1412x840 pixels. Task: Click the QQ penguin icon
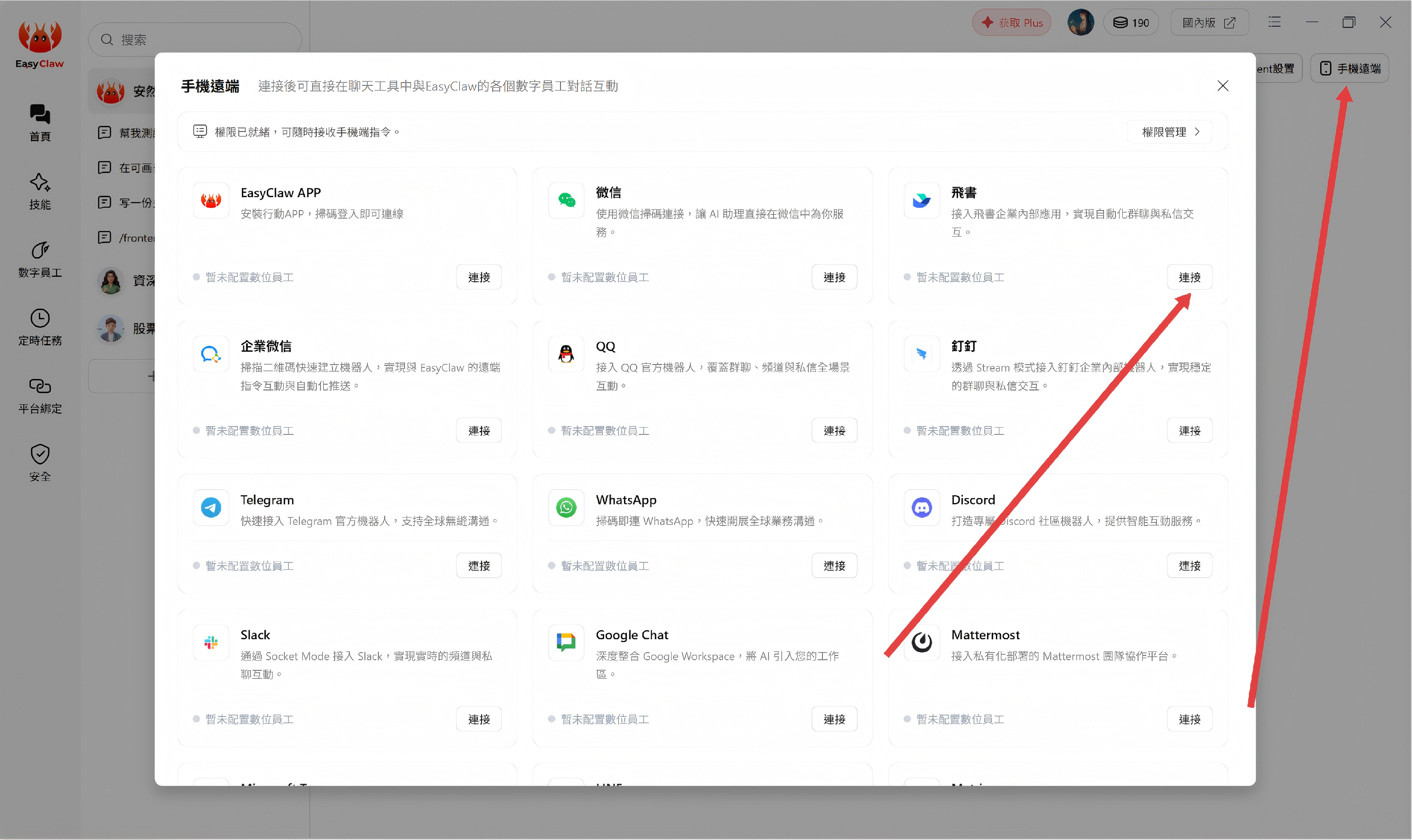click(566, 354)
